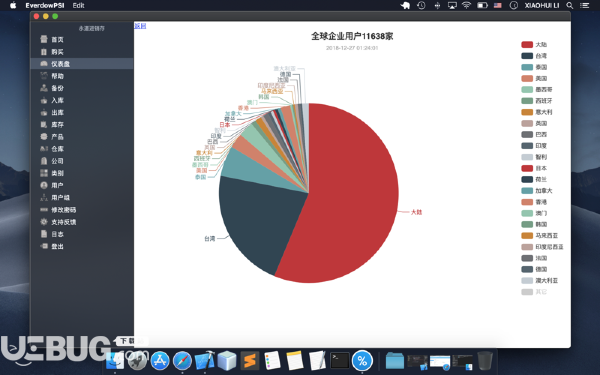The image size is (600, 375).
Task: Toggle 荷兰 legend entry
Action: pyautogui.click(x=534, y=179)
